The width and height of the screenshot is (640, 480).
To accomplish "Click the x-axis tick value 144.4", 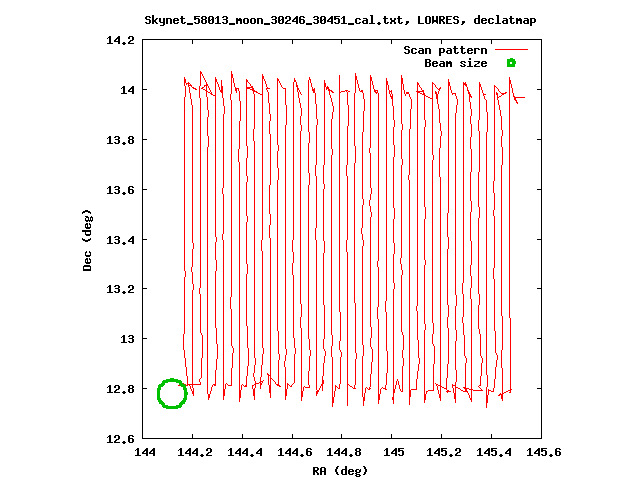I will tap(245, 452).
